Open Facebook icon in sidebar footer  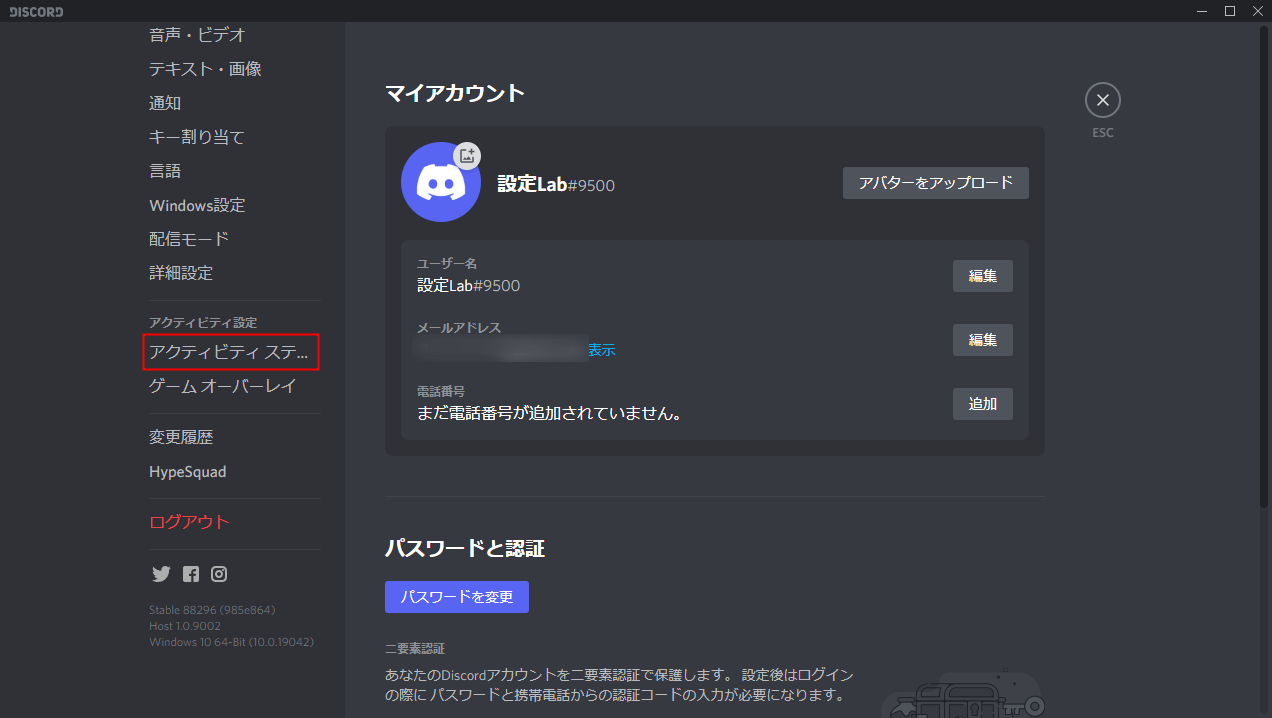(191, 574)
